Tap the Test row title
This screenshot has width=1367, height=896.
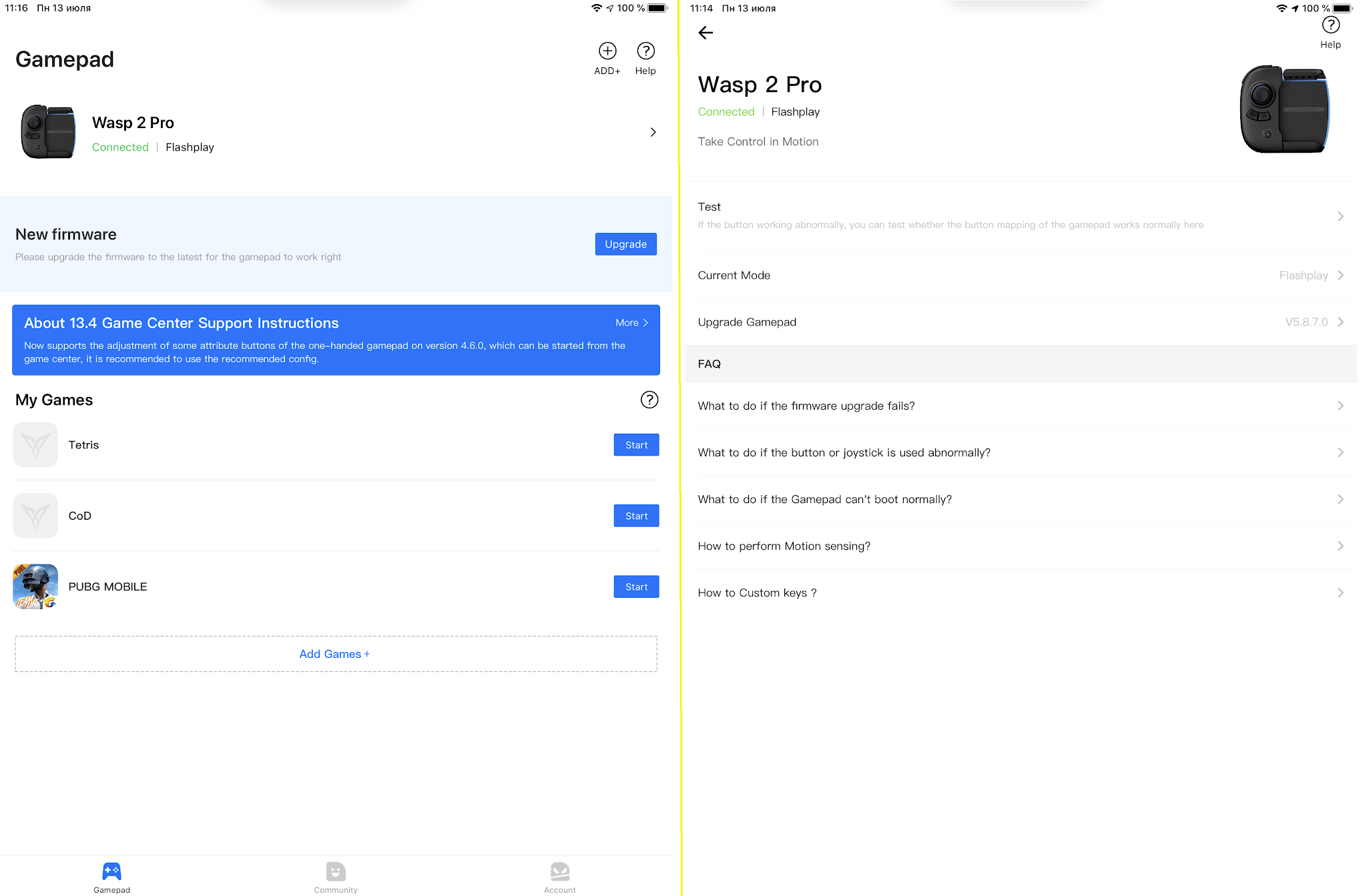709,207
